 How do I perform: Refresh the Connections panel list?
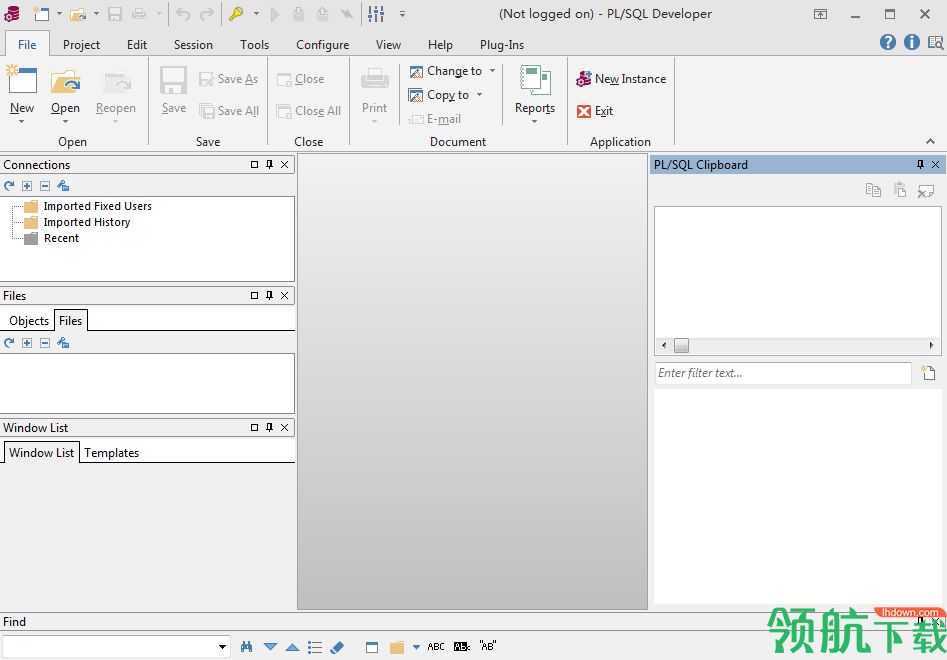click(x=9, y=186)
